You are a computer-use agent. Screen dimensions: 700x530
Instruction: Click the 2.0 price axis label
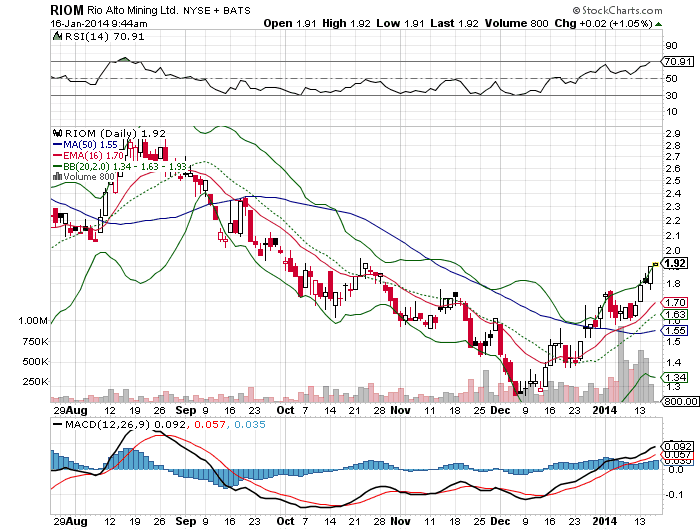(x=673, y=250)
